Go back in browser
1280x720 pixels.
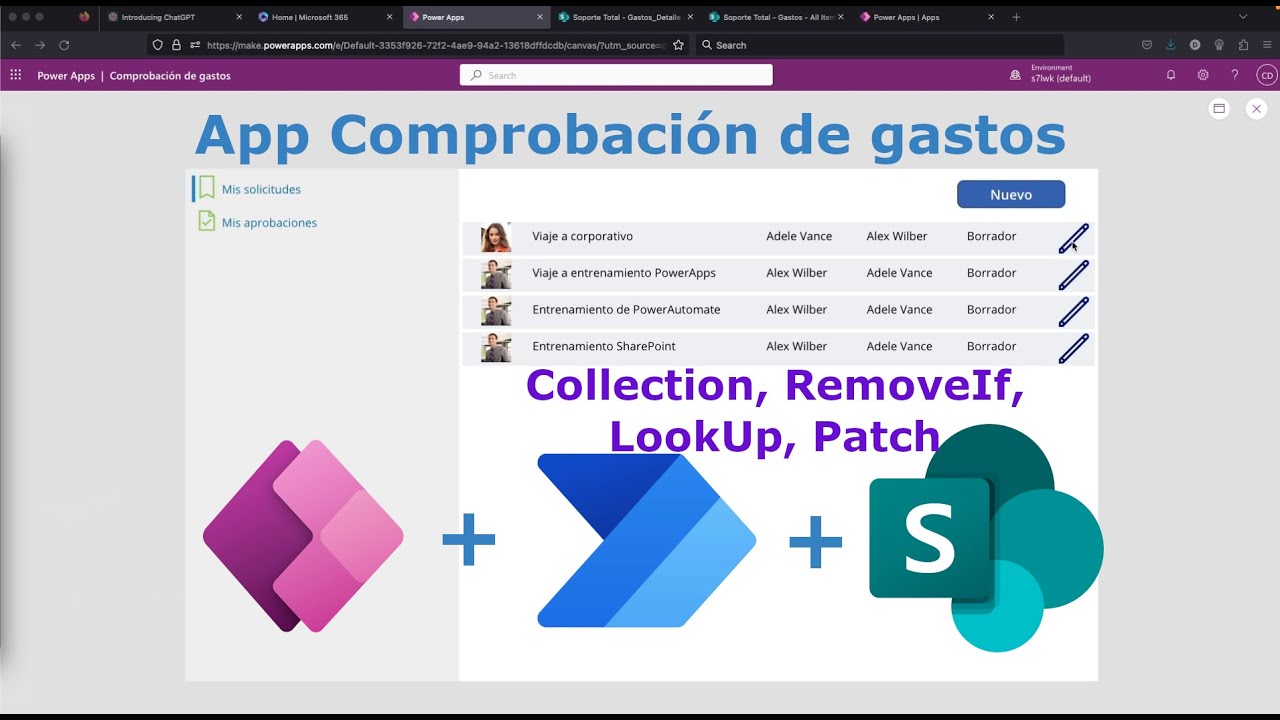click(x=16, y=45)
